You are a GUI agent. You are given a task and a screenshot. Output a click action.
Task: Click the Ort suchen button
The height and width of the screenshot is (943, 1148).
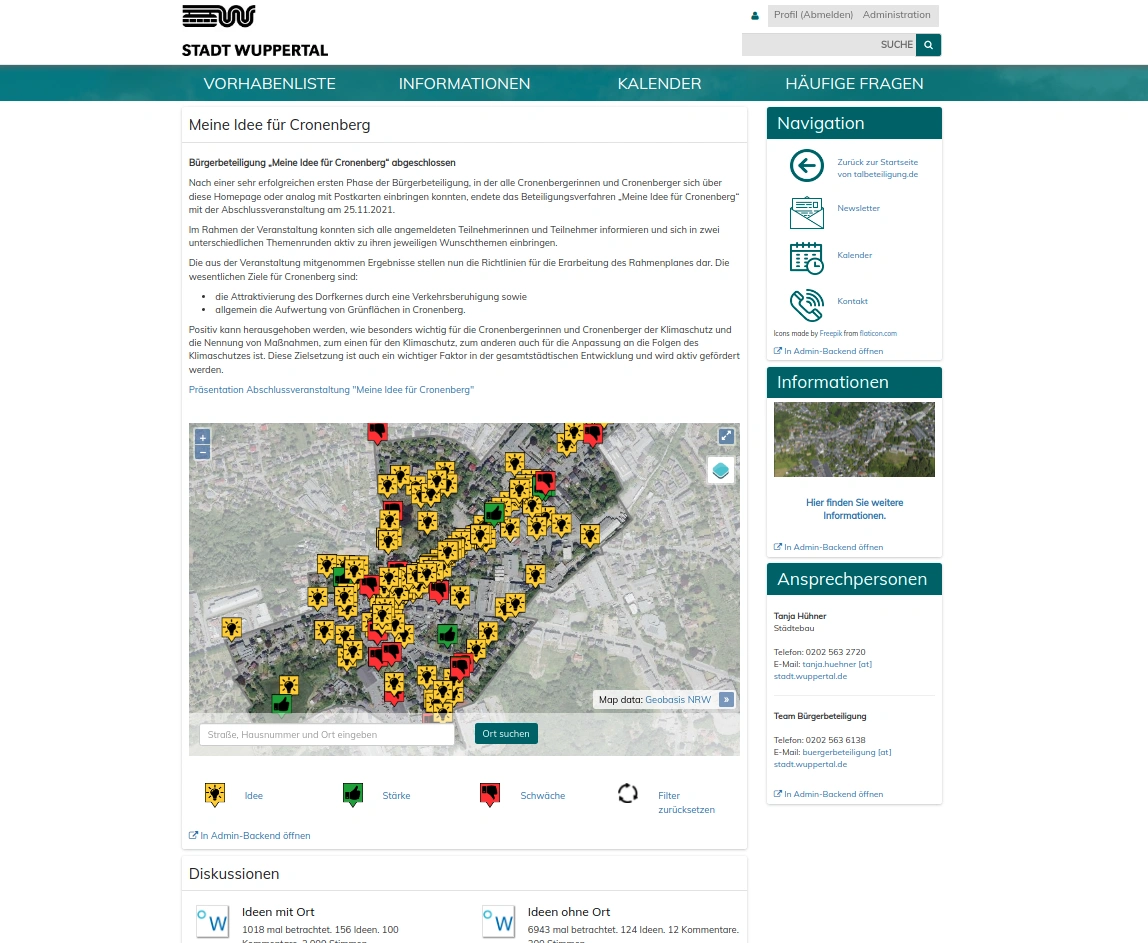click(x=506, y=734)
